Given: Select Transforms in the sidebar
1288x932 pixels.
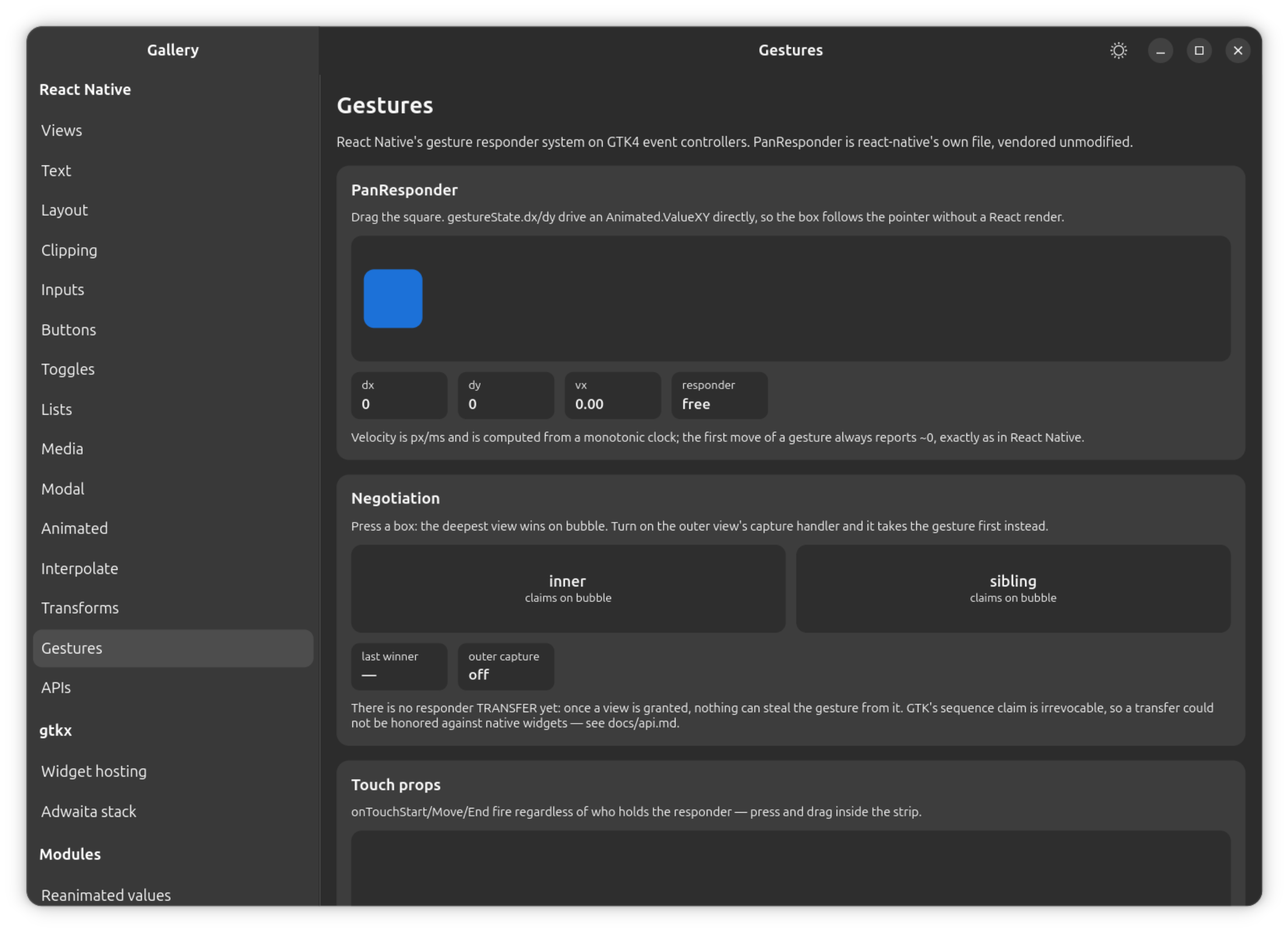Looking at the screenshot, I should (x=173, y=608).
